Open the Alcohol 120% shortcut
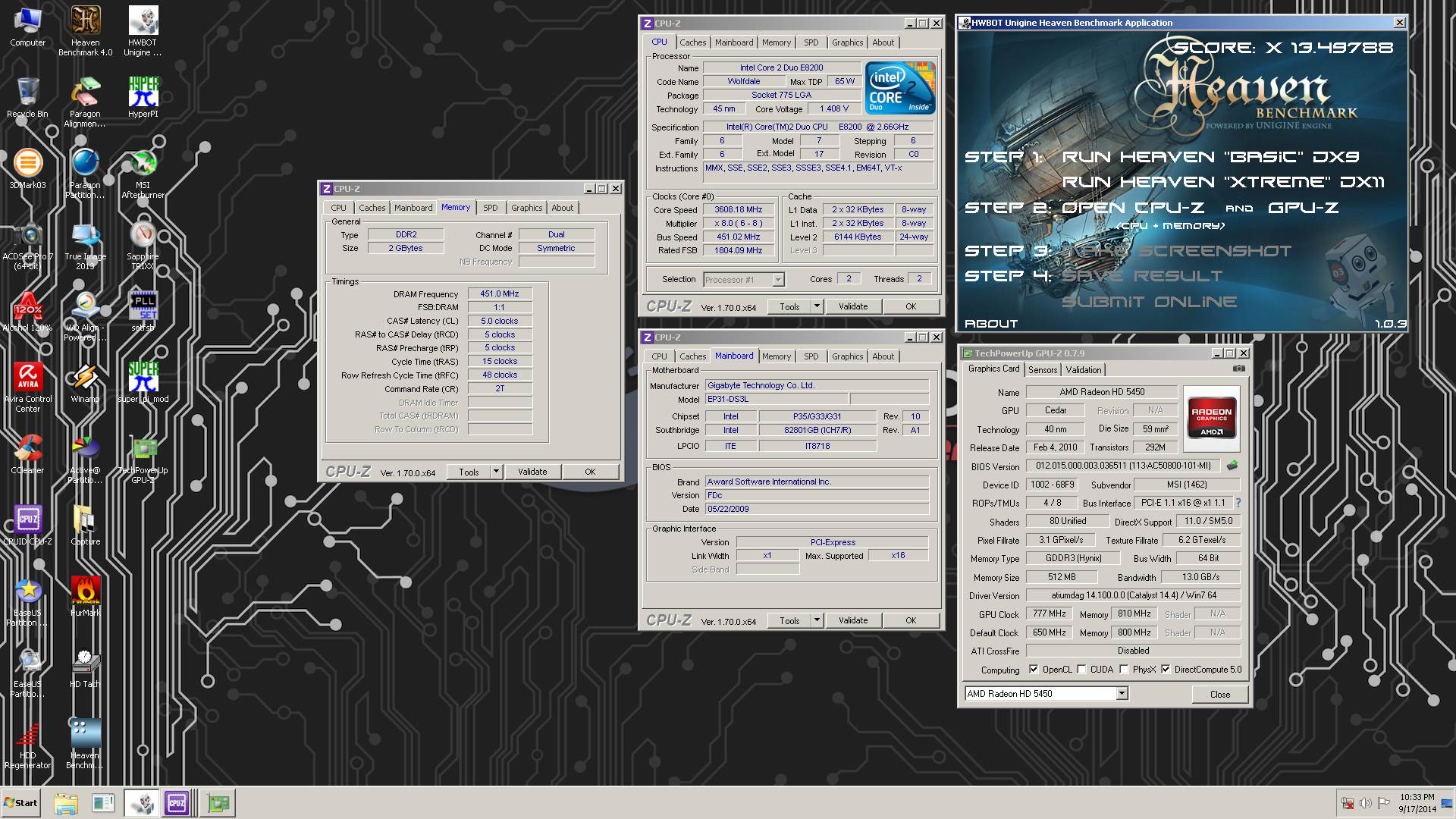Viewport: 1456px width, 819px height. click(x=27, y=312)
